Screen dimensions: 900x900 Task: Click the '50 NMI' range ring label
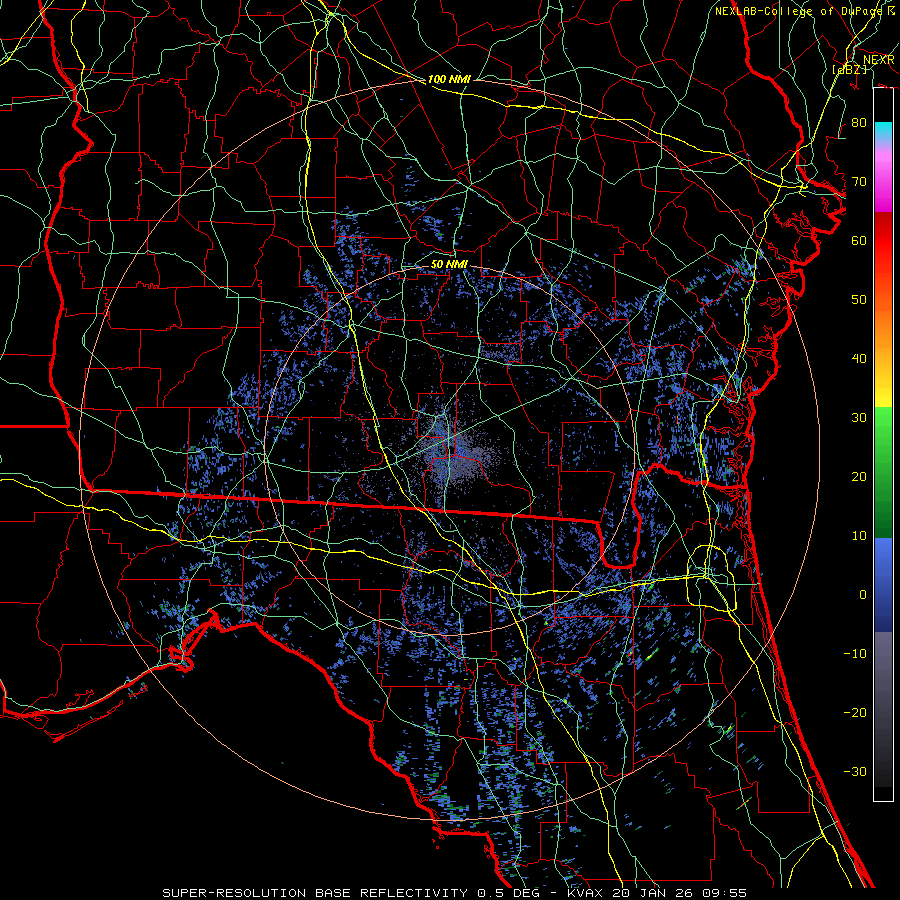point(449,265)
